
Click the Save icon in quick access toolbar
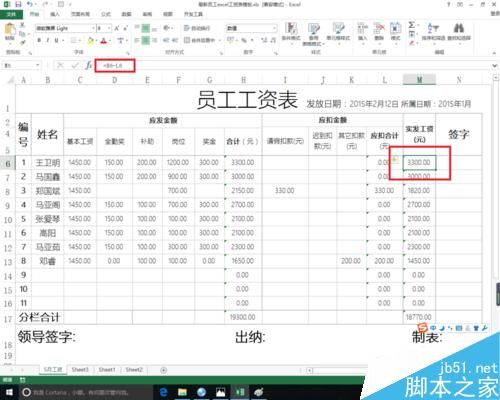(x=18, y=4)
